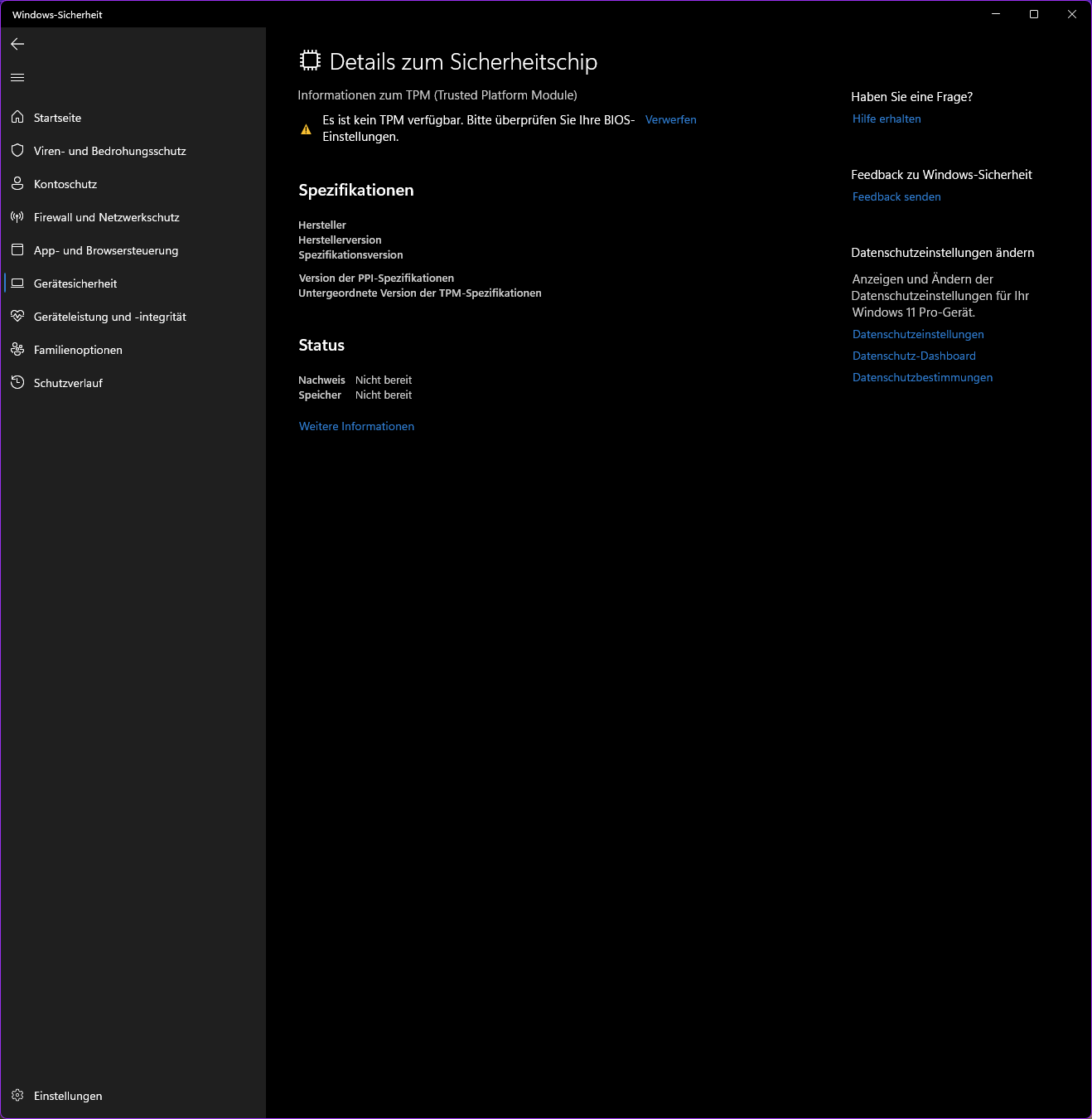Go back with the back arrow
The height and width of the screenshot is (1119, 1092).
pyautogui.click(x=17, y=44)
